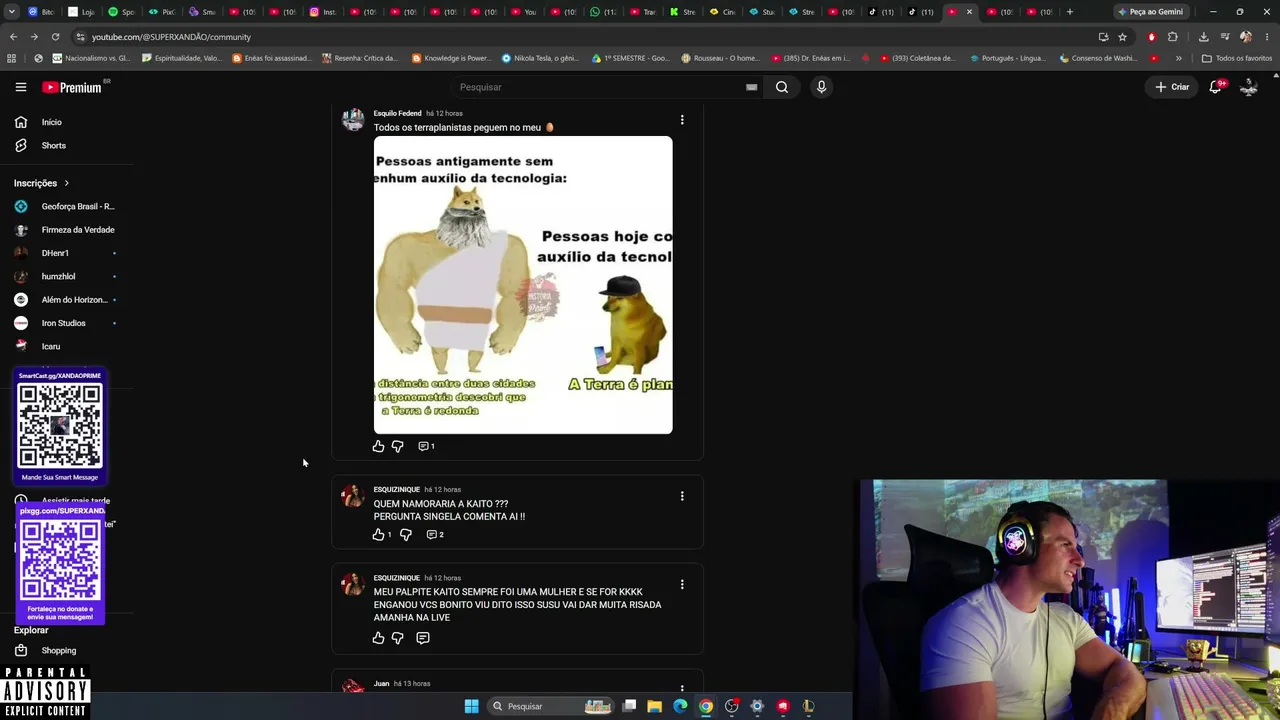Image resolution: width=1280 pixels, height=720 pixels.
Task: Open the YouTube notifications bell
Action: click(1216, 87)
